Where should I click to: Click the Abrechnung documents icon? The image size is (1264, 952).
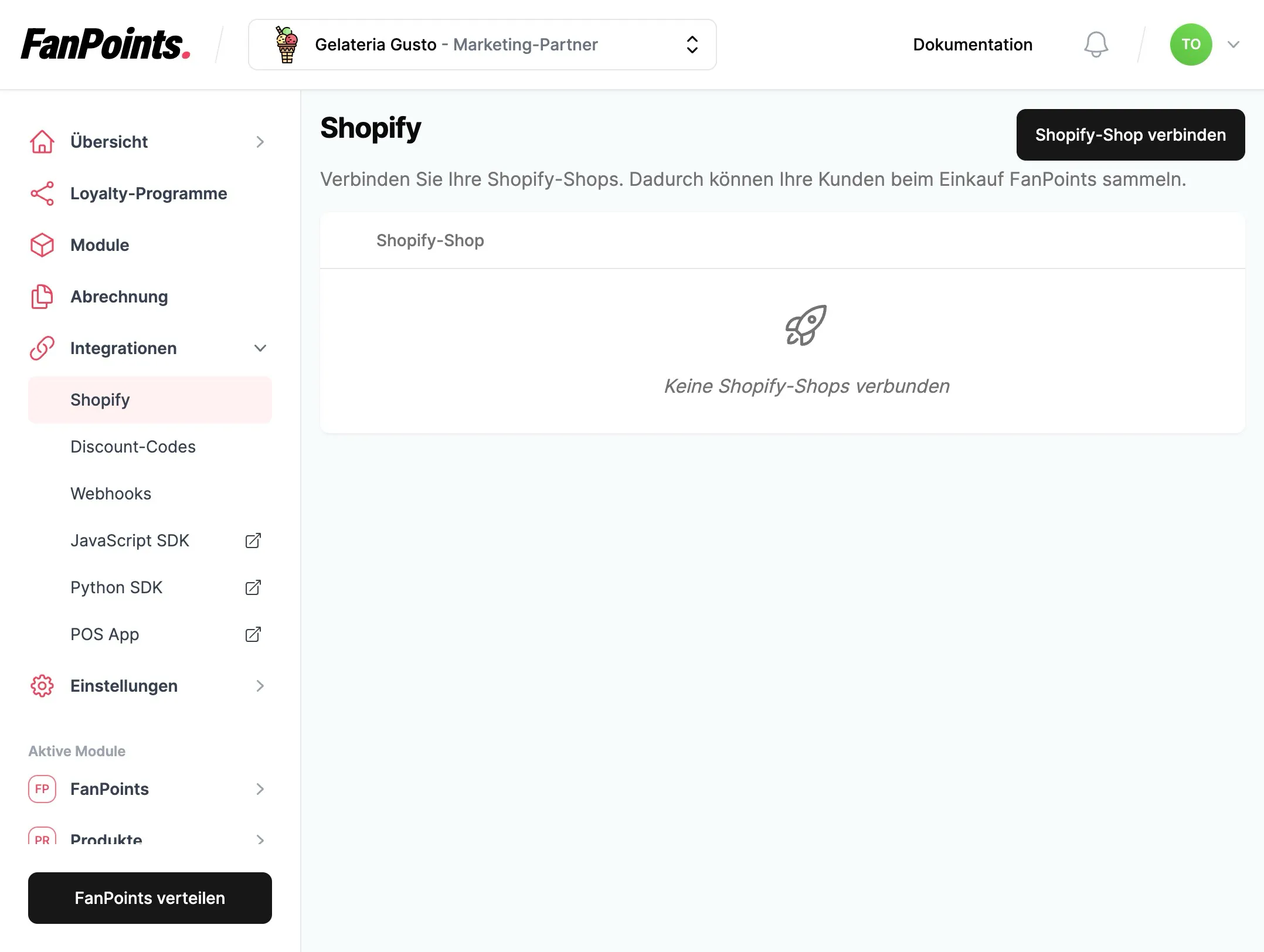click(42, 297)
